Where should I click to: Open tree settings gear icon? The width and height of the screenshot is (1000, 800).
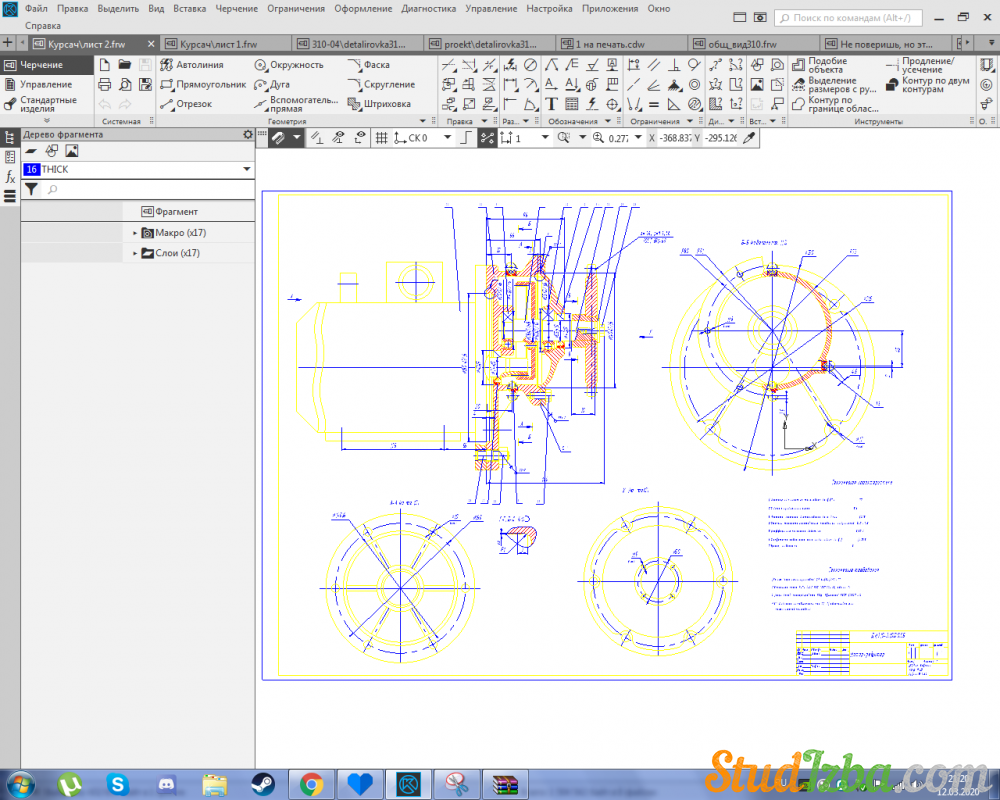tap(248, 134)
